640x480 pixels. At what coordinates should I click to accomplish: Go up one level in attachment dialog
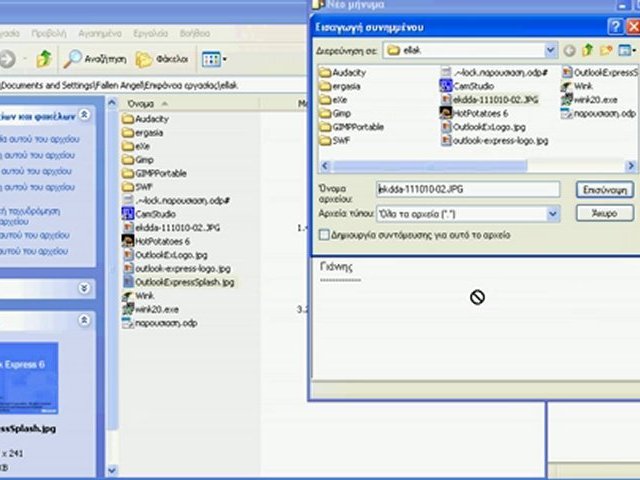tap(587, 50)
